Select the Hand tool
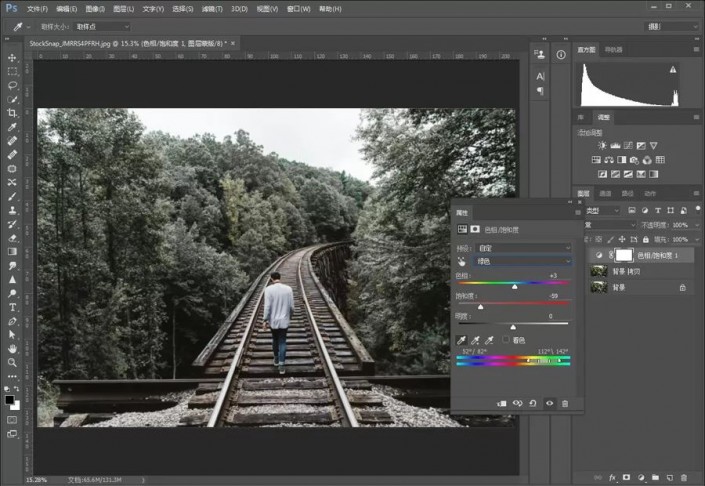The height and width of the screenshot is (486, 705). 12,349
